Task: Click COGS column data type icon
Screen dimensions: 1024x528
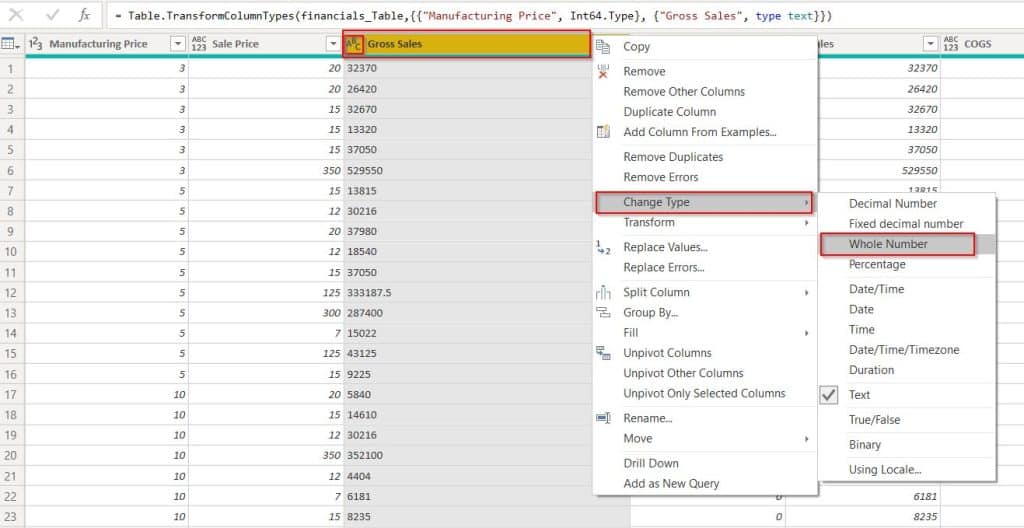Action: pos(952,44)
